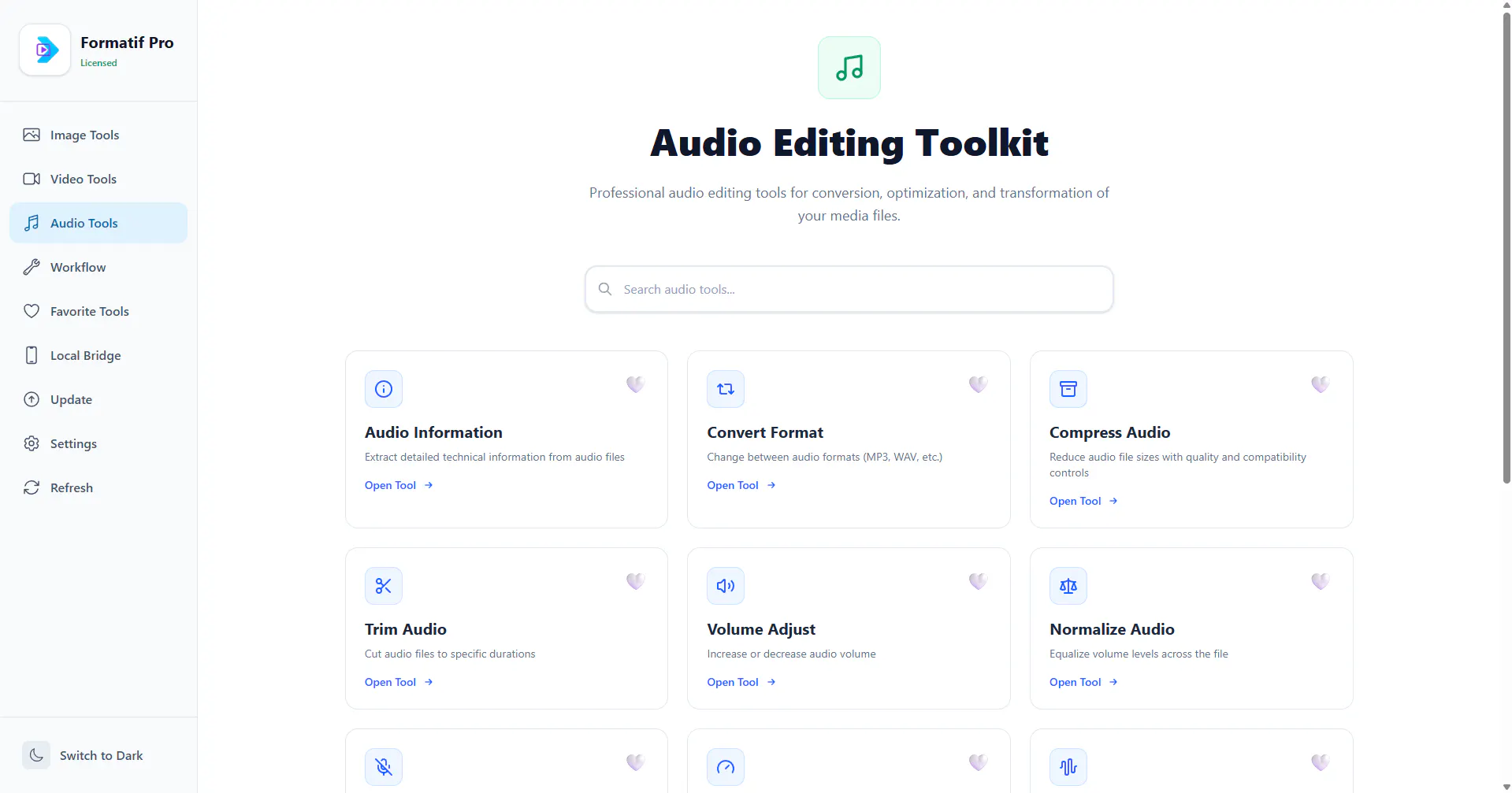Click the Compress Audio archive icon
1512x793 pixels.
click(1068, 389)
